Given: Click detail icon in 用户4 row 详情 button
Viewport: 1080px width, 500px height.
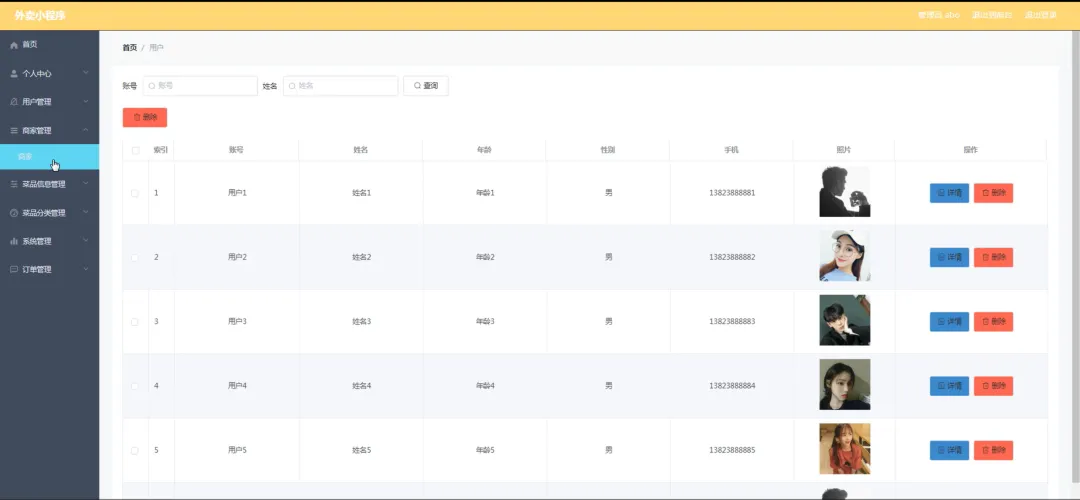Looking at the screenshot, I should click(942, 386).
